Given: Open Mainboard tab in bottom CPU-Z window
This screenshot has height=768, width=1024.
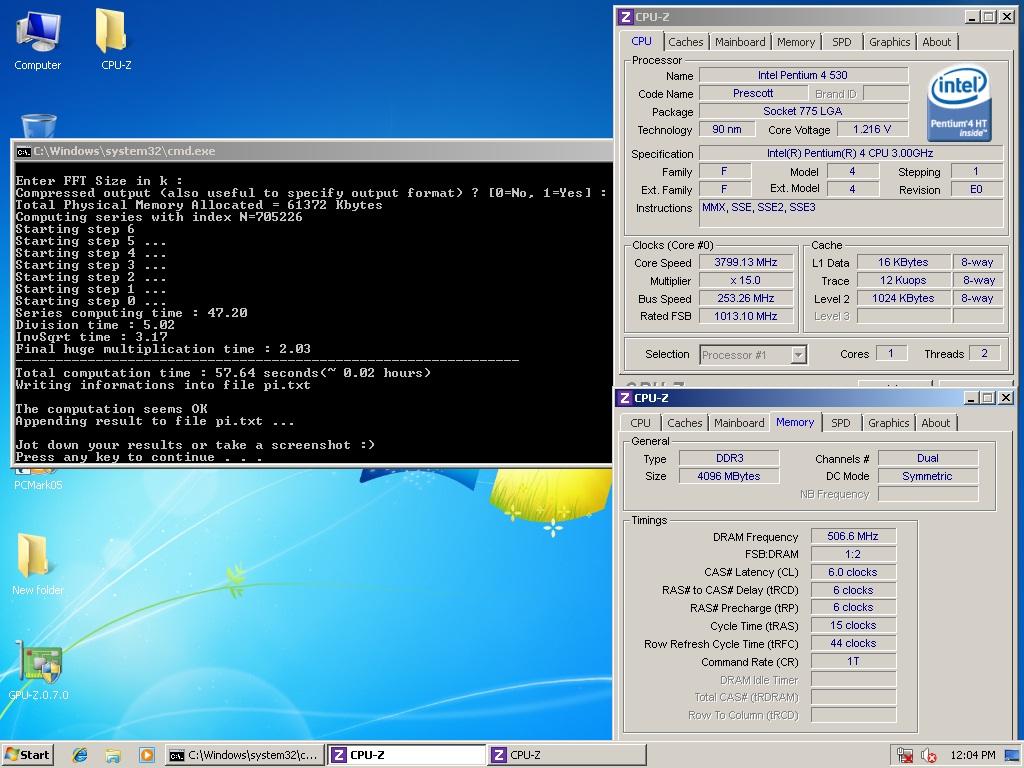Looking at the screenshot, I should [739, 423].
